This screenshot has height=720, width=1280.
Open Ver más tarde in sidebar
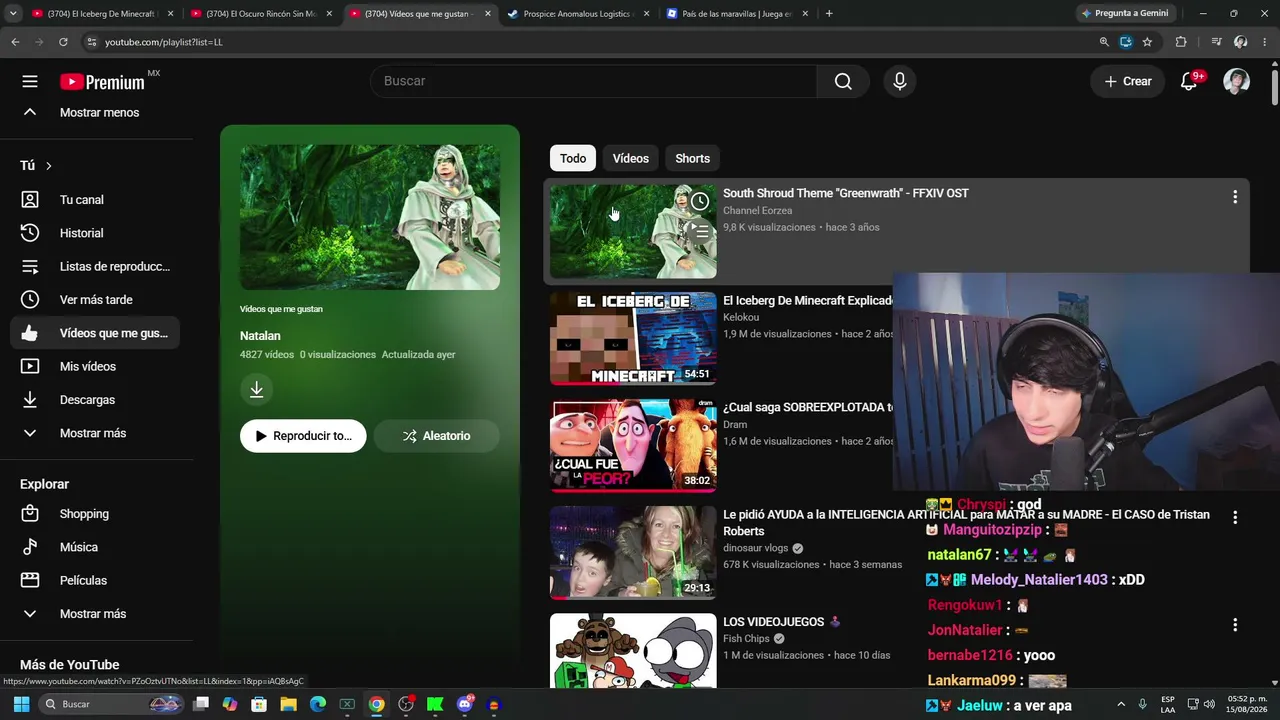[x=95, y=300]
